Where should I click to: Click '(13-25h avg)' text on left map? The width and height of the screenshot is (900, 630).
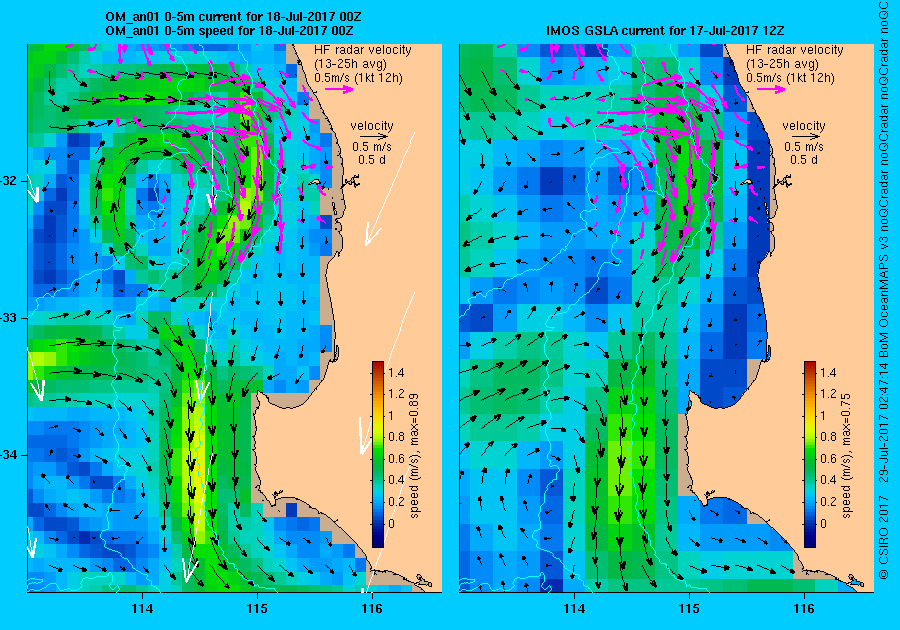350,64
